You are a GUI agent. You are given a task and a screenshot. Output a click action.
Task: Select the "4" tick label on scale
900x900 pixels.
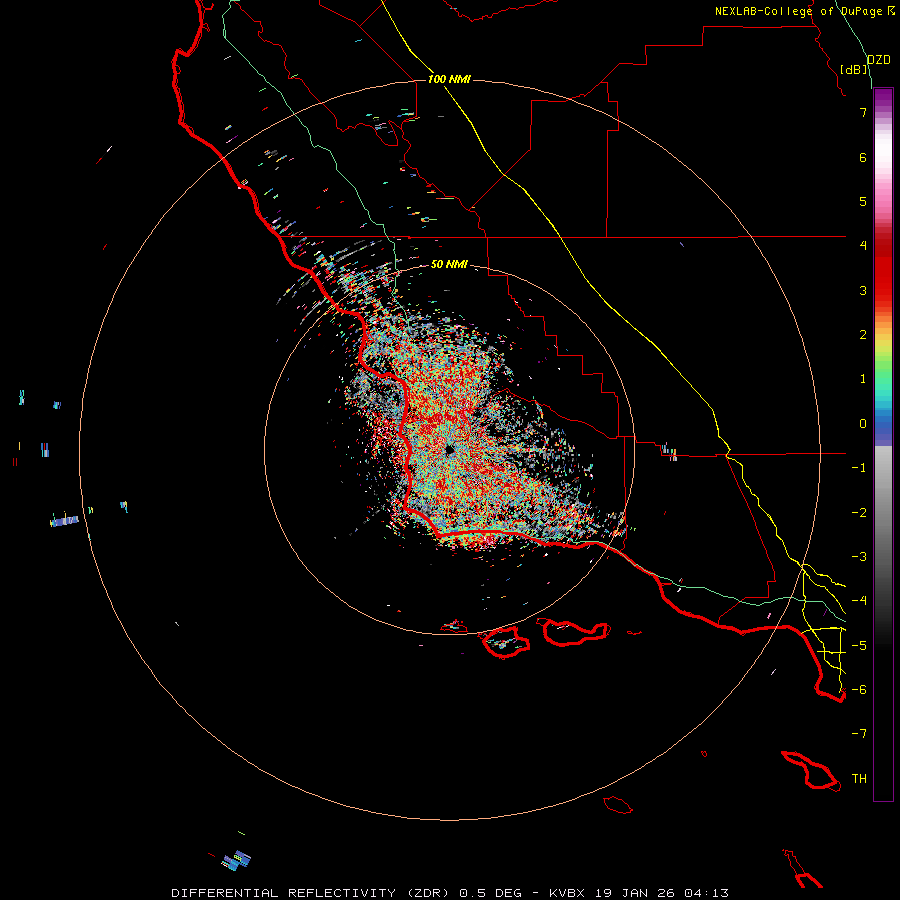pyautogui.click(x=863, y=246)
